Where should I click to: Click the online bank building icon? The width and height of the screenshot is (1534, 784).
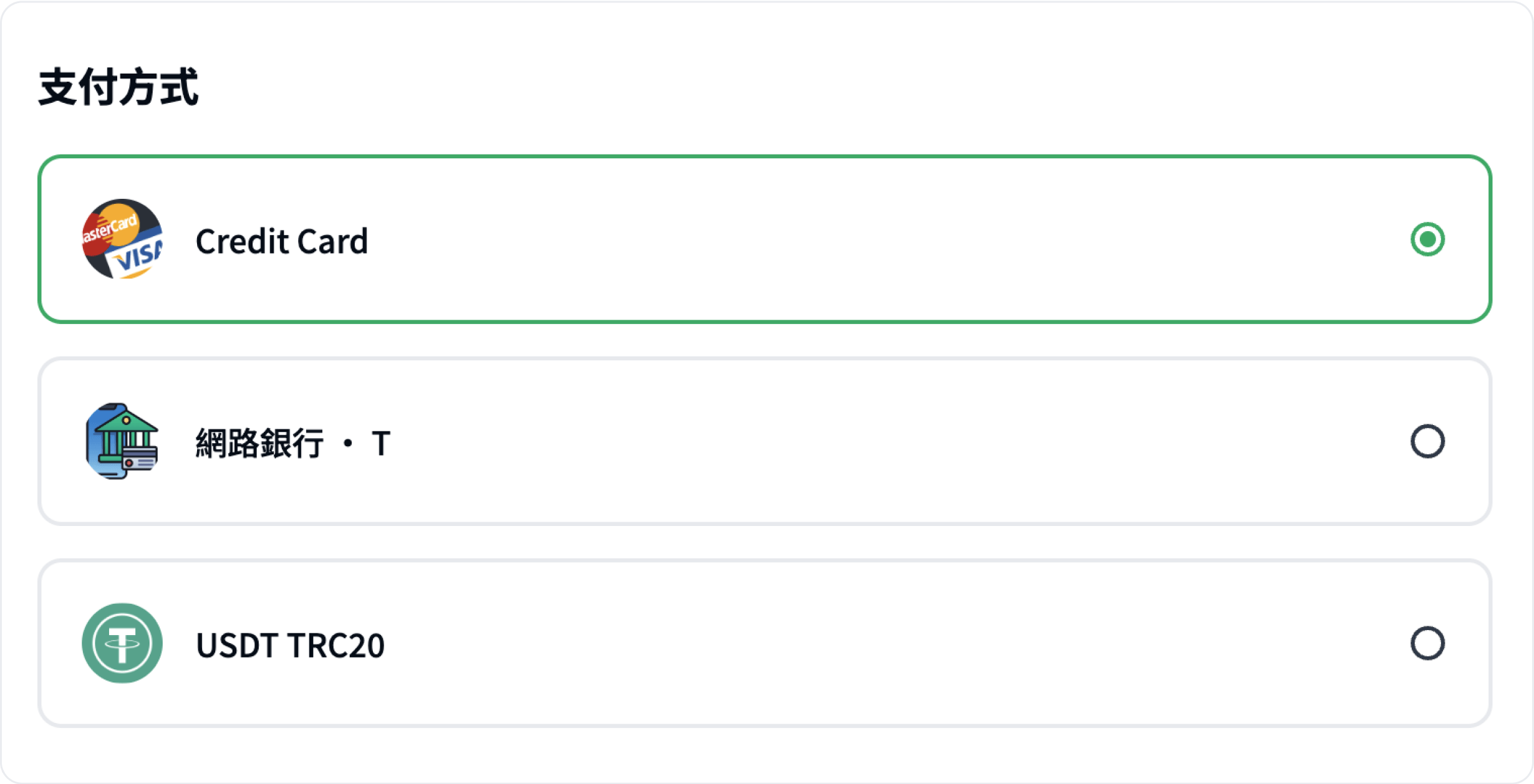click(122, 441)
